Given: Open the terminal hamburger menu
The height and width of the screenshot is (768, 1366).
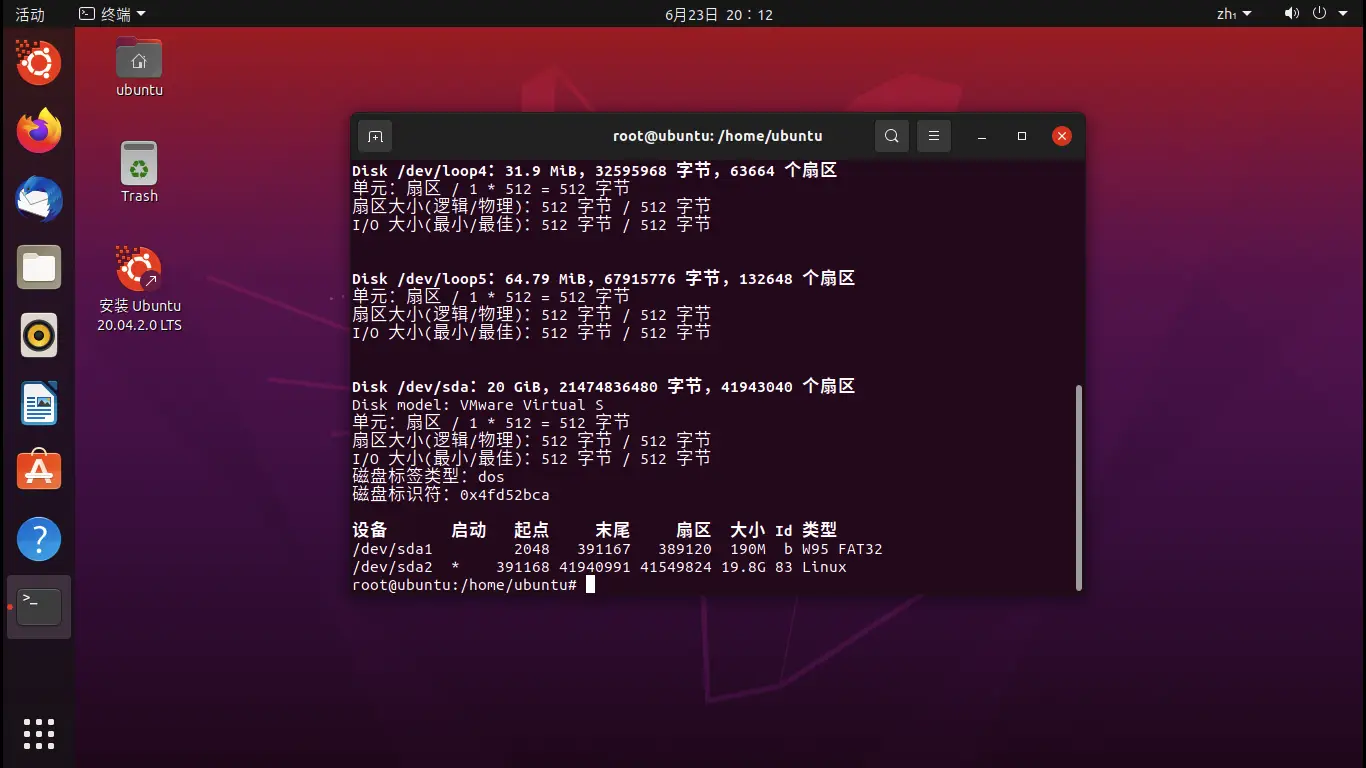Looking at the screenshot, I should (x=933, y=135).
